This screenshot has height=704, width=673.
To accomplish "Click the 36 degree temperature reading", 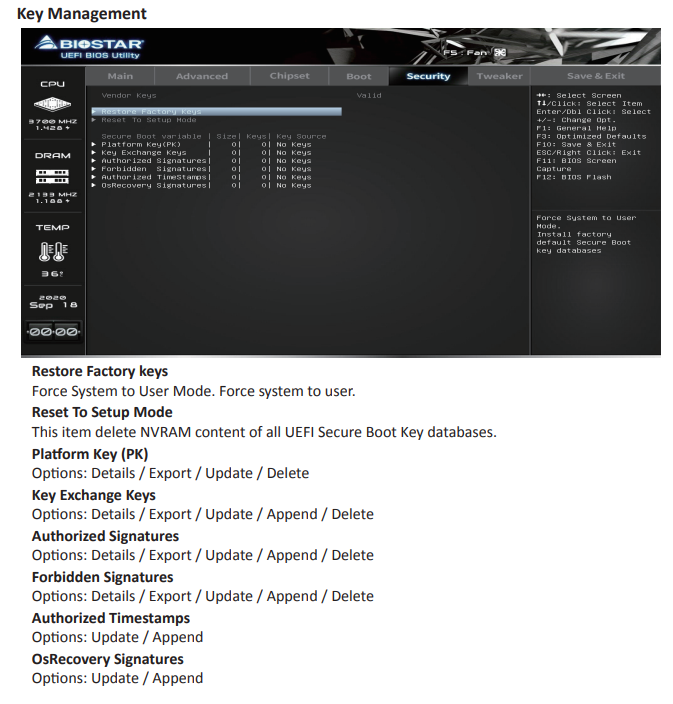I will pos(53,274).
